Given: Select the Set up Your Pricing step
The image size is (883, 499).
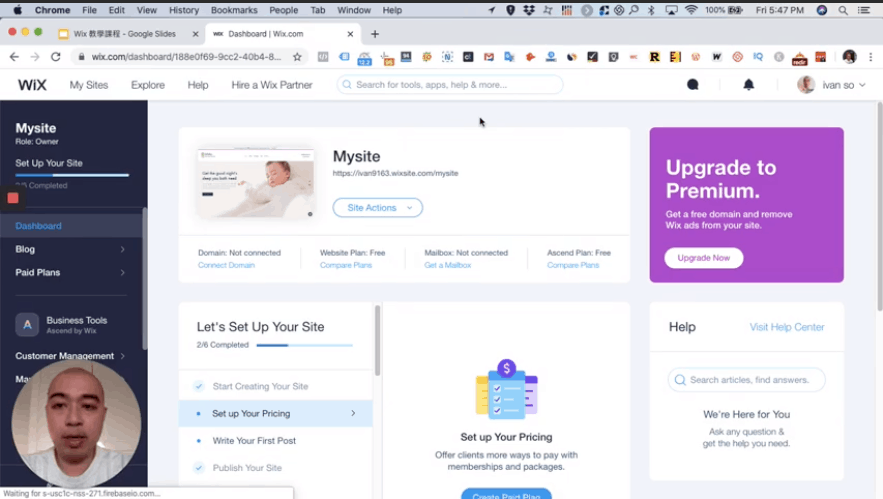Looking at the screenshot, I should pos(276,413).
